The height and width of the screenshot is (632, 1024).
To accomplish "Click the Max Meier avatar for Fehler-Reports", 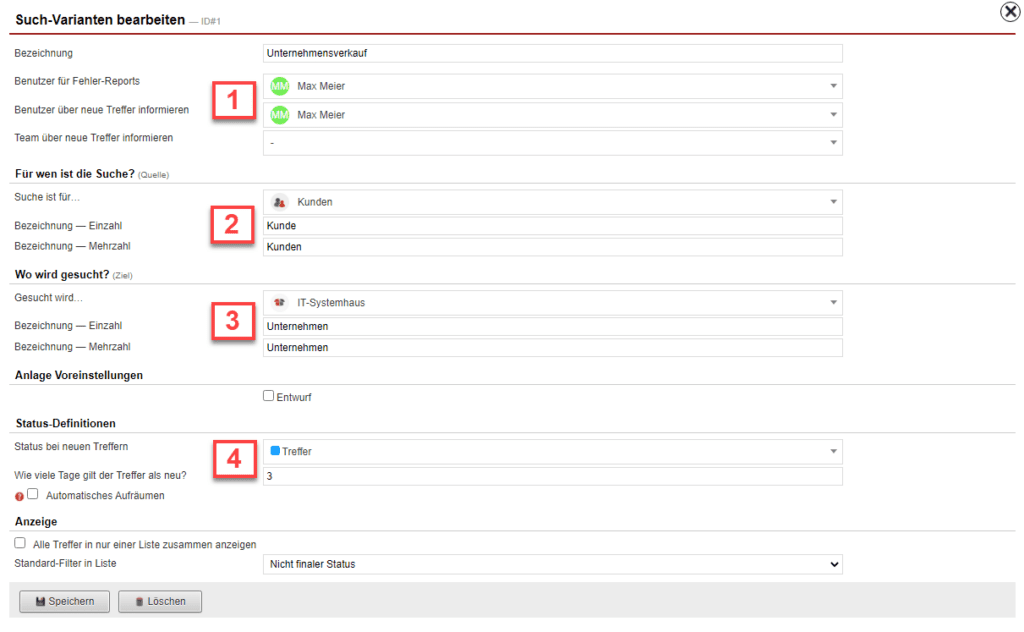I will pyautogui.click(x=280, y=86).
